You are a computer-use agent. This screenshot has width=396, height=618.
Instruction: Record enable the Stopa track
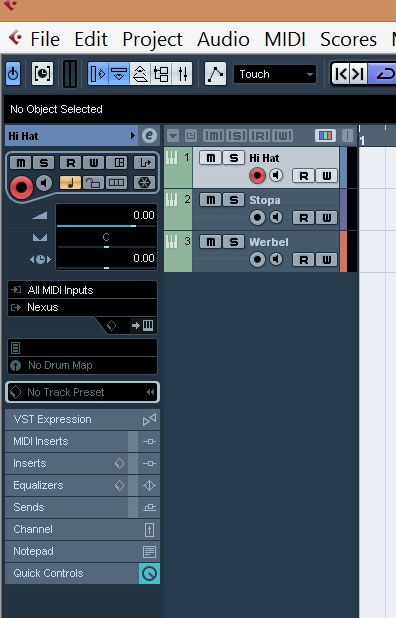[x=257, y=218]
